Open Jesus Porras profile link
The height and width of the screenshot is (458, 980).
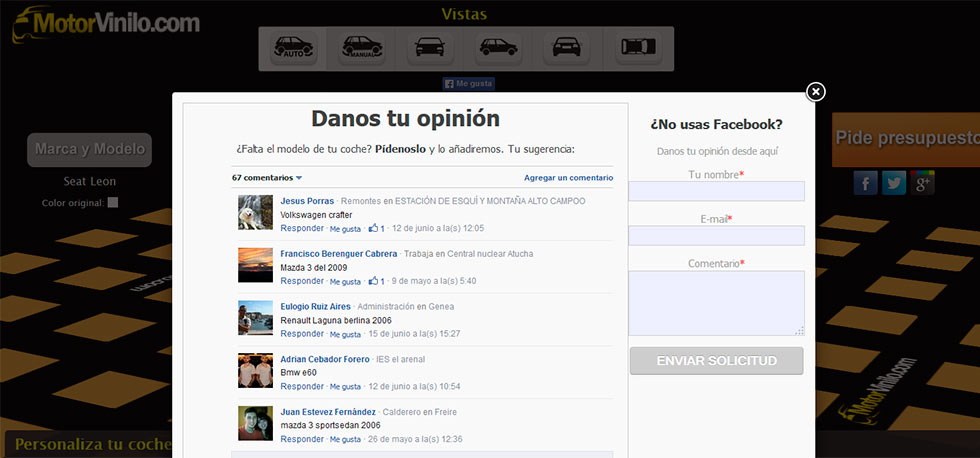307,201
